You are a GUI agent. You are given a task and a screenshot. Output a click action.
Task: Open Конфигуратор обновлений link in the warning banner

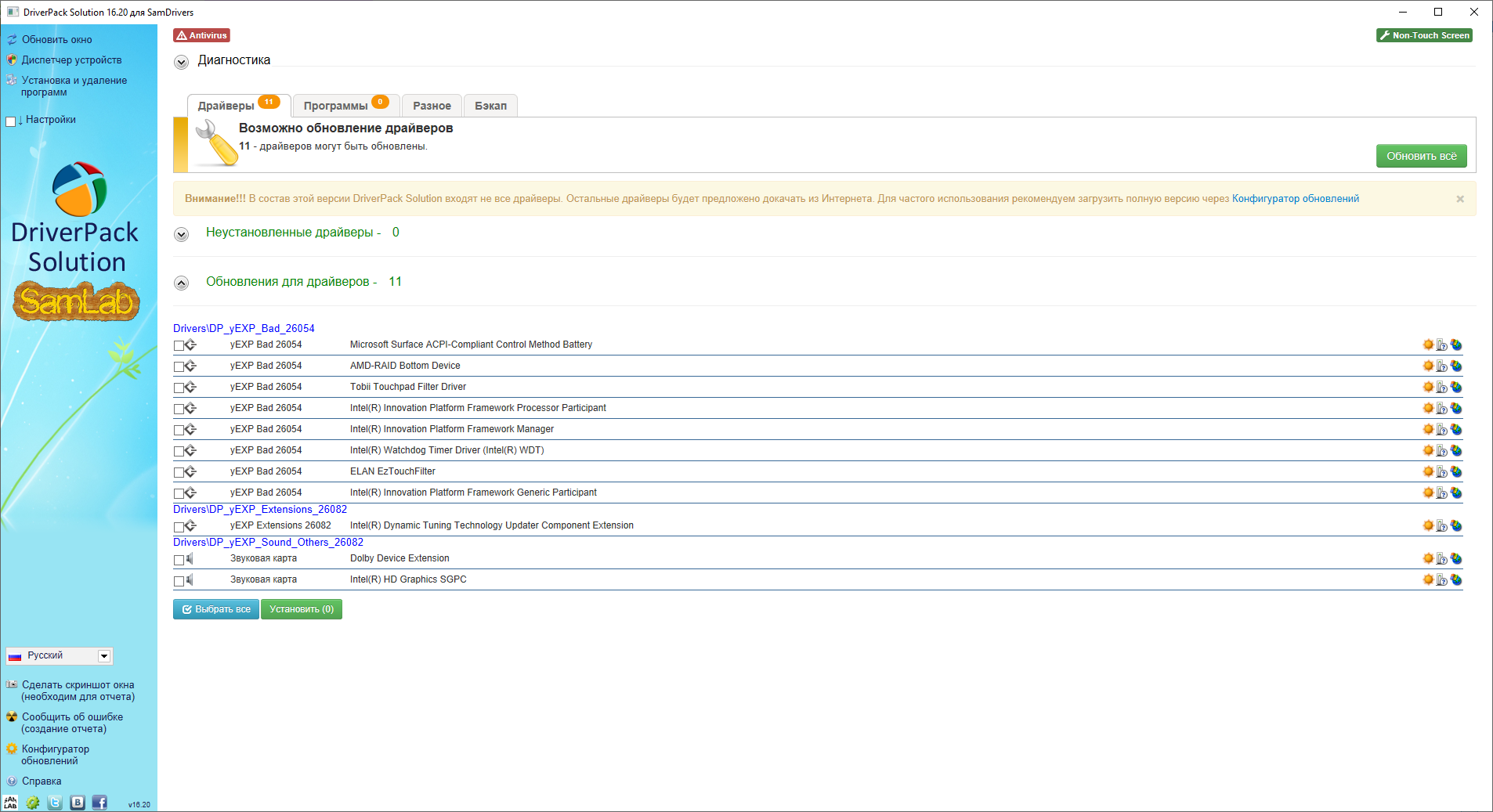coord(1296,199)
